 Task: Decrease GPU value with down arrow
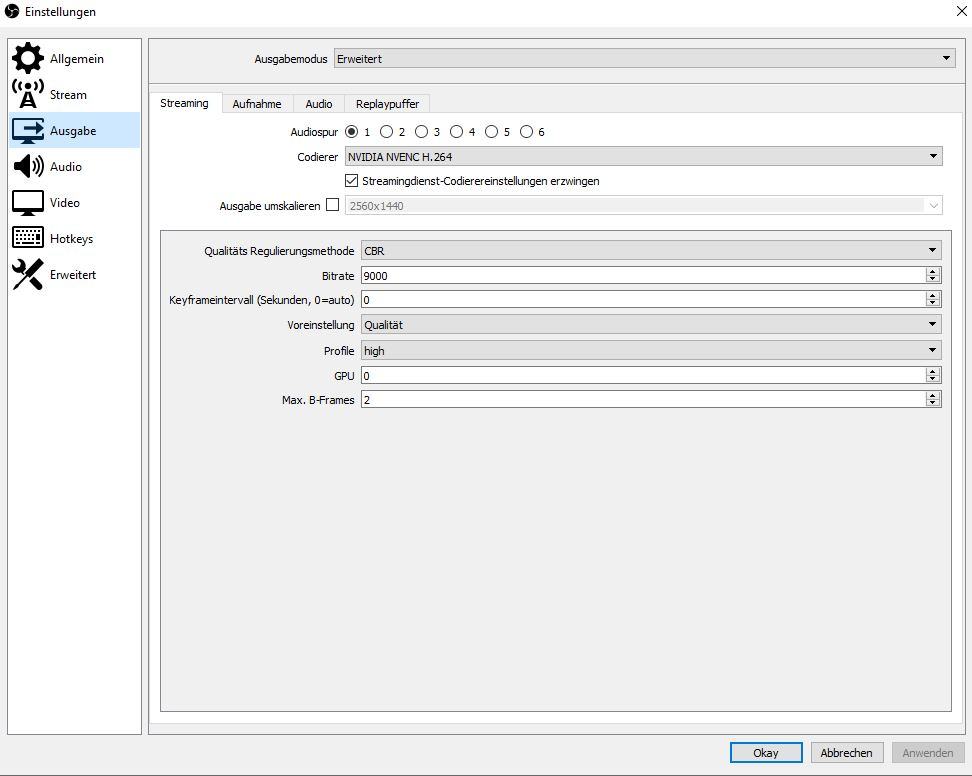tap(932, 379)
